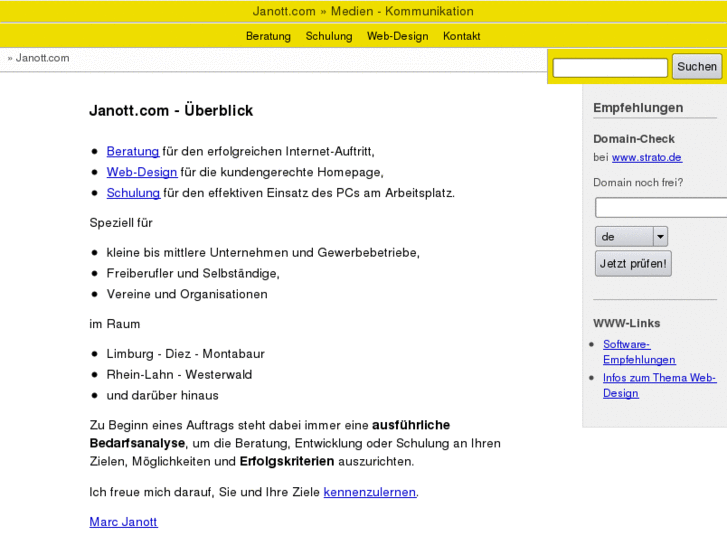
Task: Follow the Beratung link in the list
Action: tap(133, 152)
